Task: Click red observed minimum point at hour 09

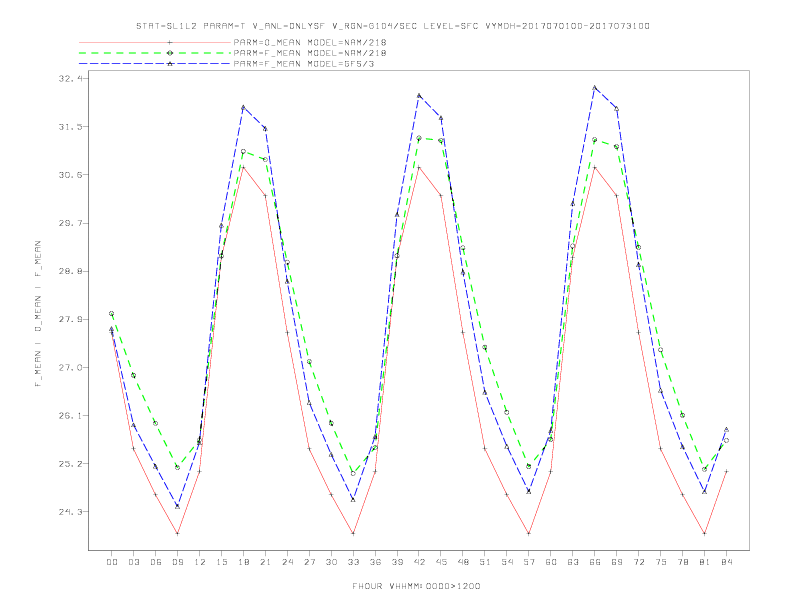Action: pyautogui.click(x=177, y=533)
